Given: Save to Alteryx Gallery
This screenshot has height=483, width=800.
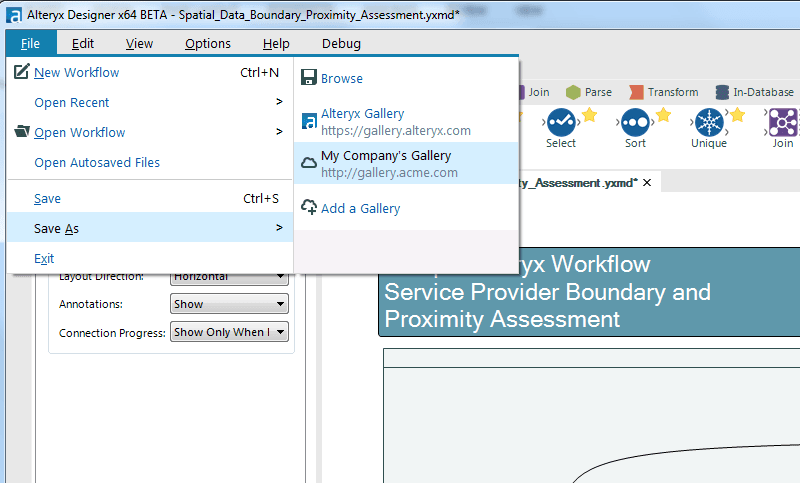Looking at the screenshot, I should 406,121.
